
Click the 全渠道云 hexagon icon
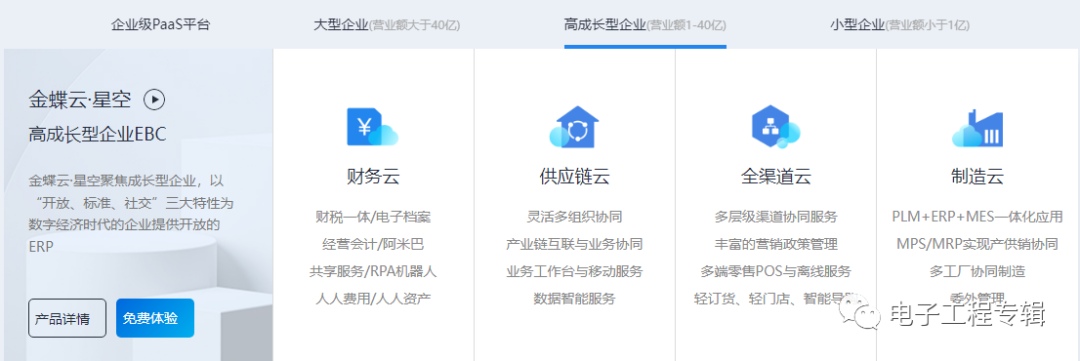pyautogui.click(x=776, y=127)
